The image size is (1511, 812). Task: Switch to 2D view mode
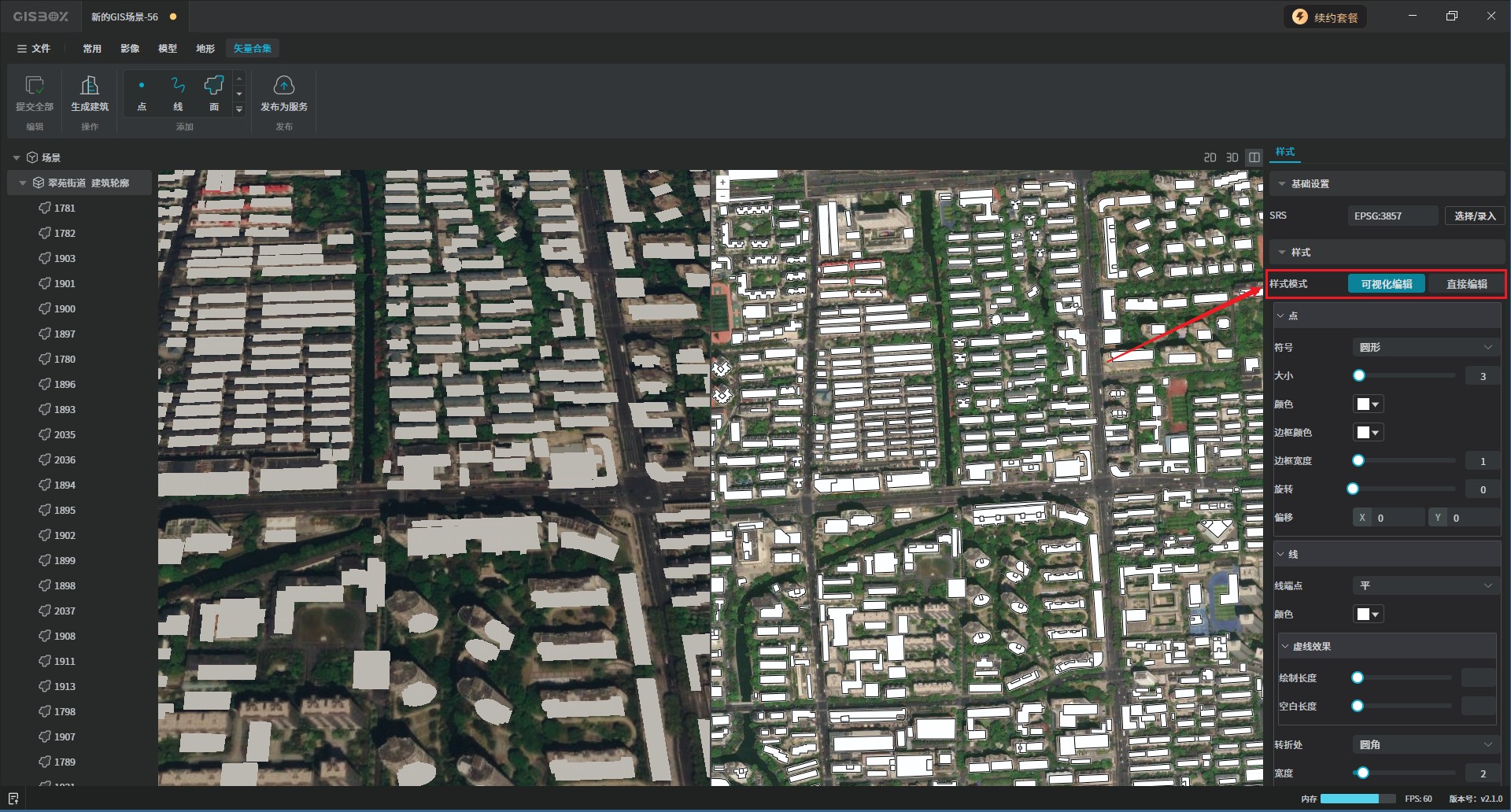click(x=1210, y=157)
